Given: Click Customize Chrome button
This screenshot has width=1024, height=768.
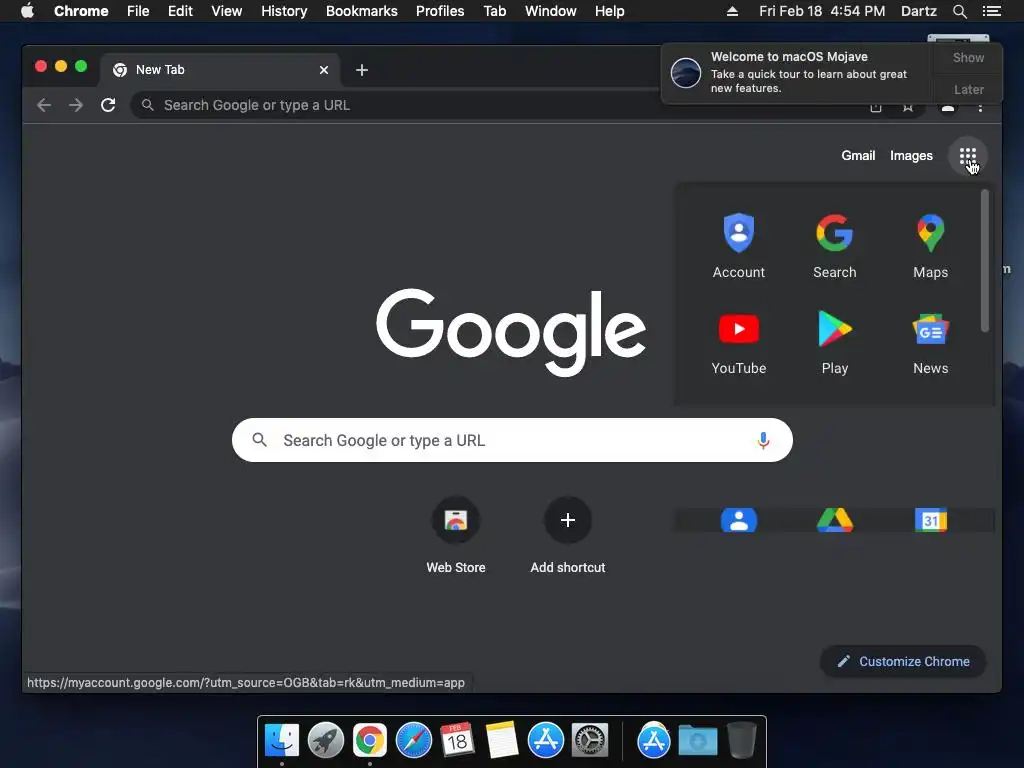Looking at the screenshot, I should click(903, 662).
